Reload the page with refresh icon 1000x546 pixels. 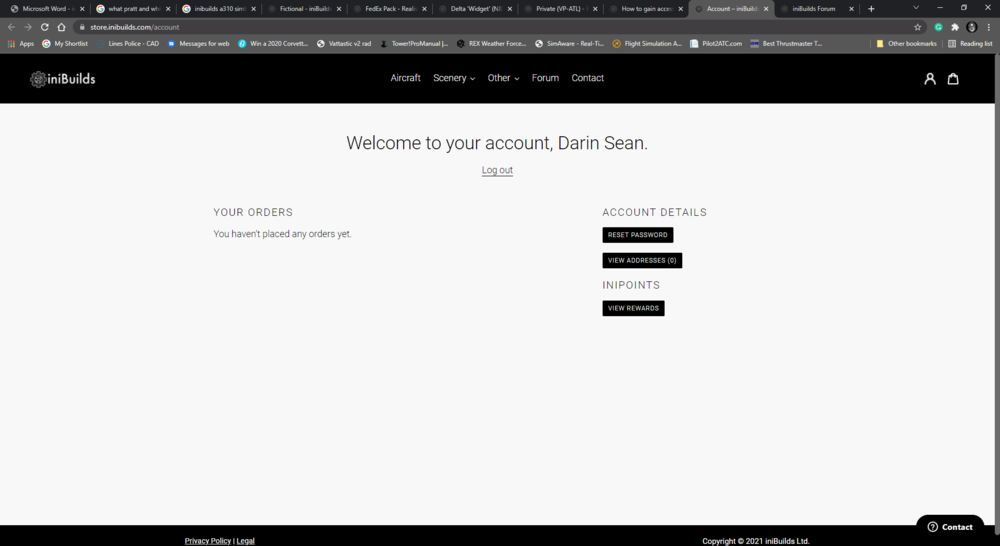click(44, 27)
